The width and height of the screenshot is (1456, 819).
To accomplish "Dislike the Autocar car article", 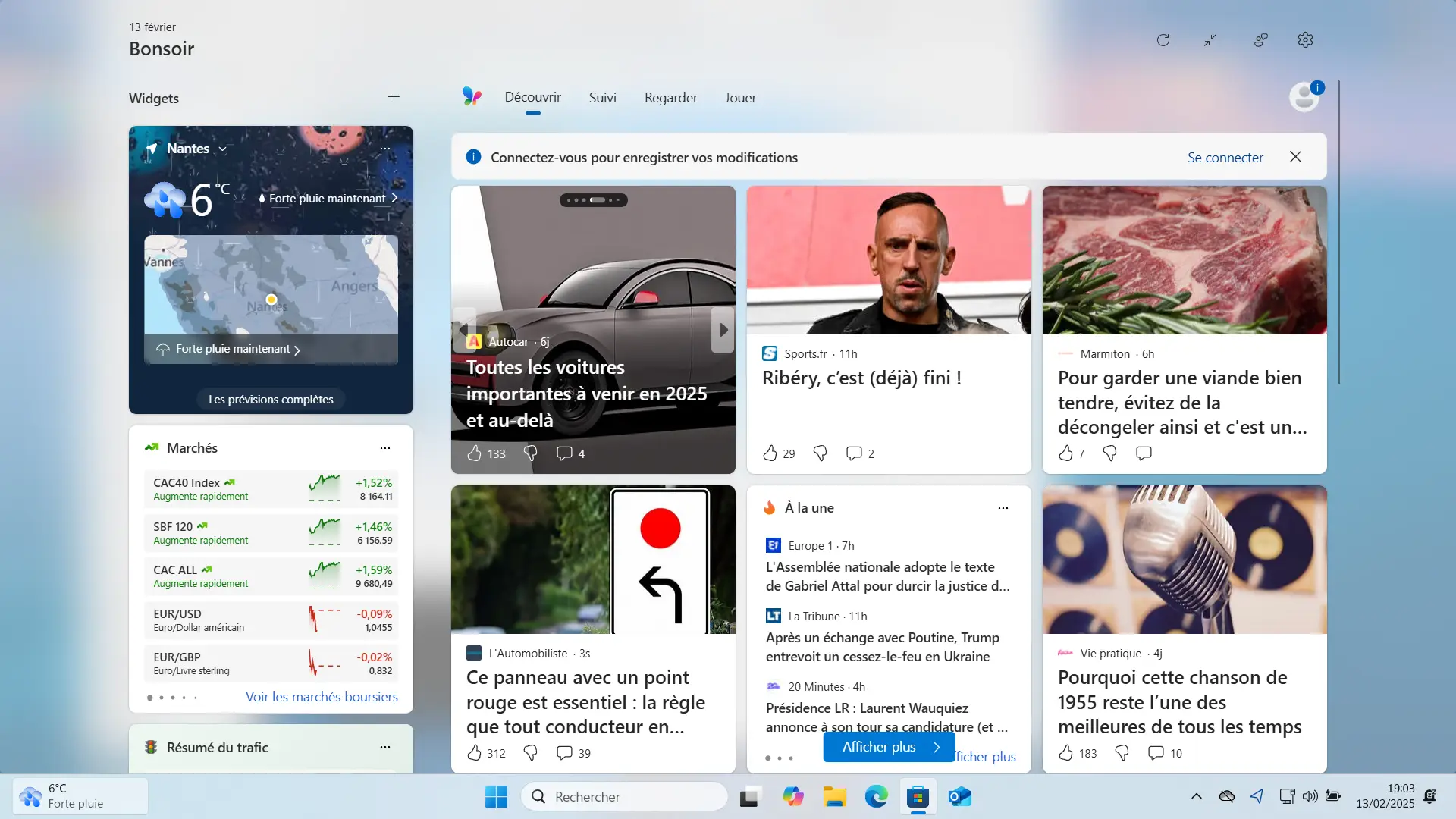I will 530,453.
